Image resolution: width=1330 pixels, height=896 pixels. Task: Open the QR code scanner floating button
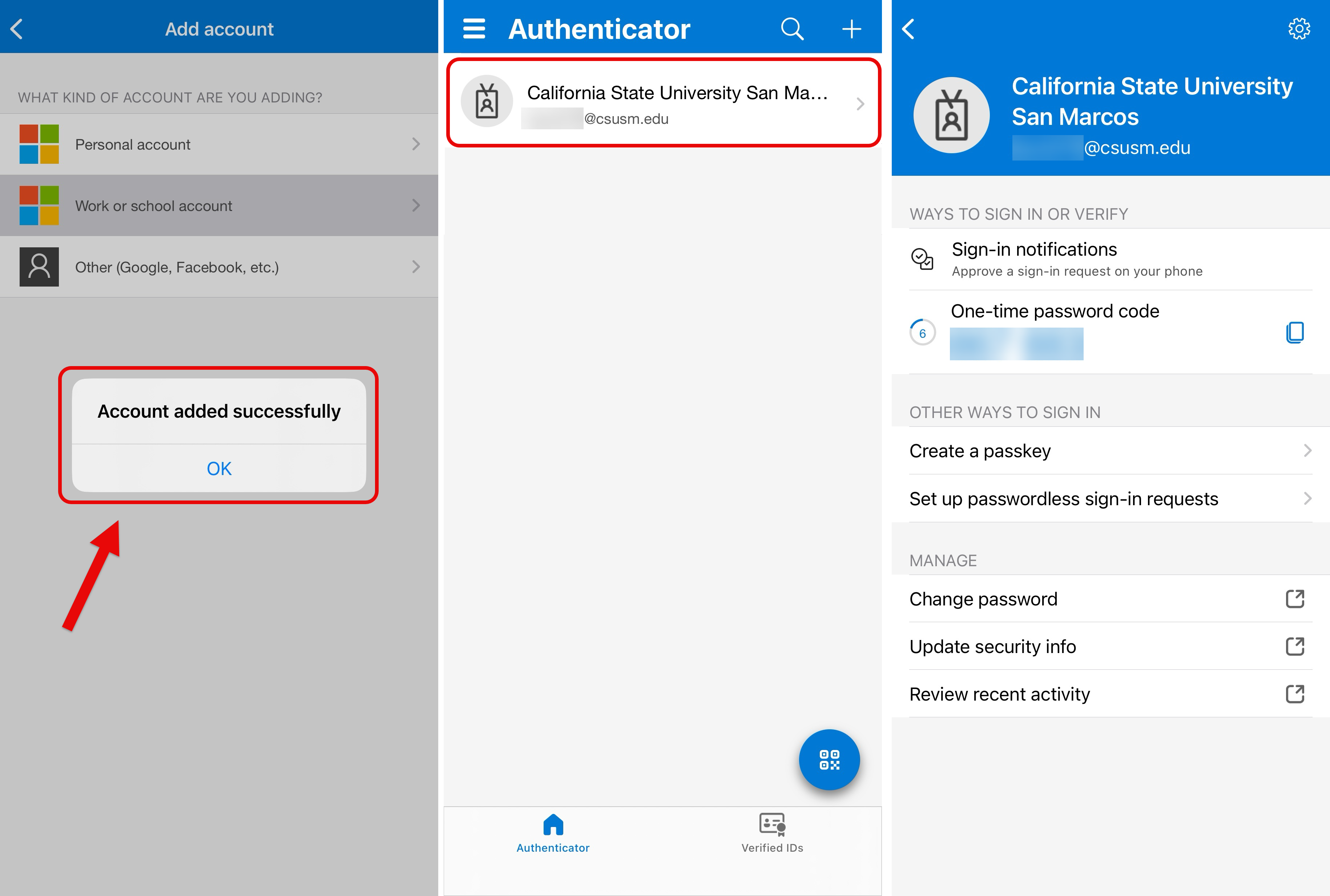pyautogui.click(x=829, y=759)
